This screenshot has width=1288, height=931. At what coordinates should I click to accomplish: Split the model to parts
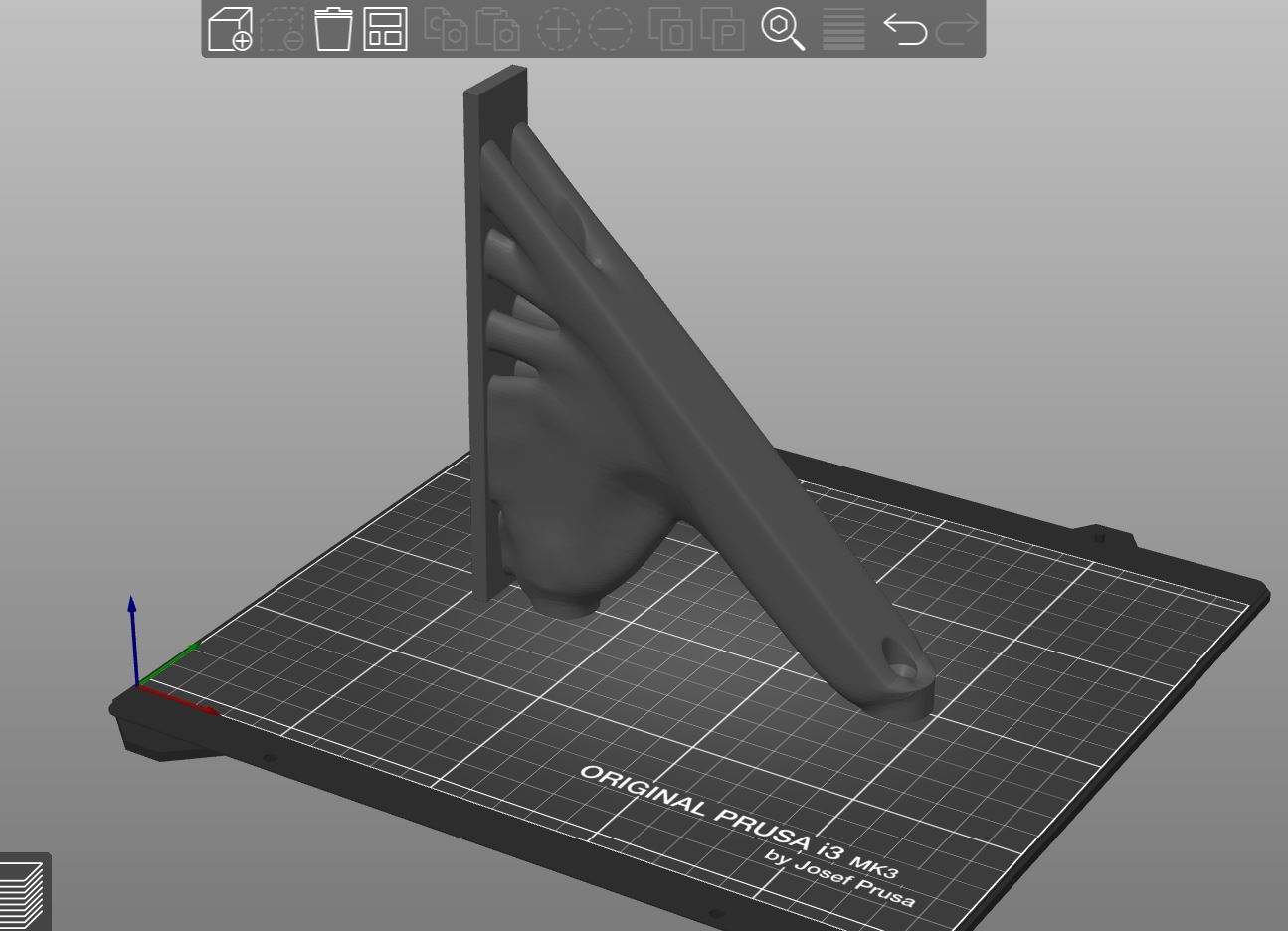pos(723,30)
